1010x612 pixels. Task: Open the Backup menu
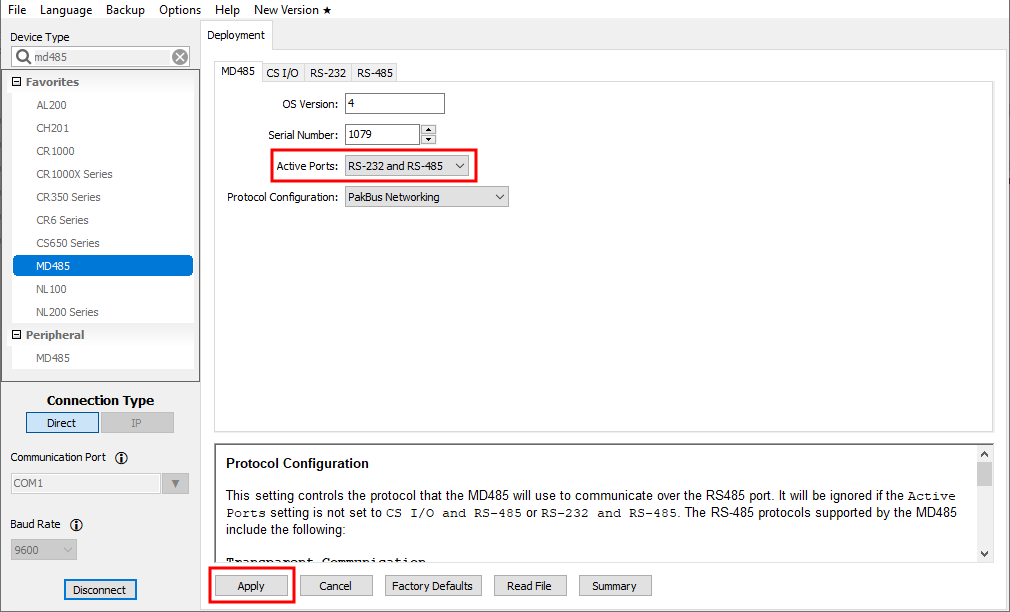[x=125, y=10]
